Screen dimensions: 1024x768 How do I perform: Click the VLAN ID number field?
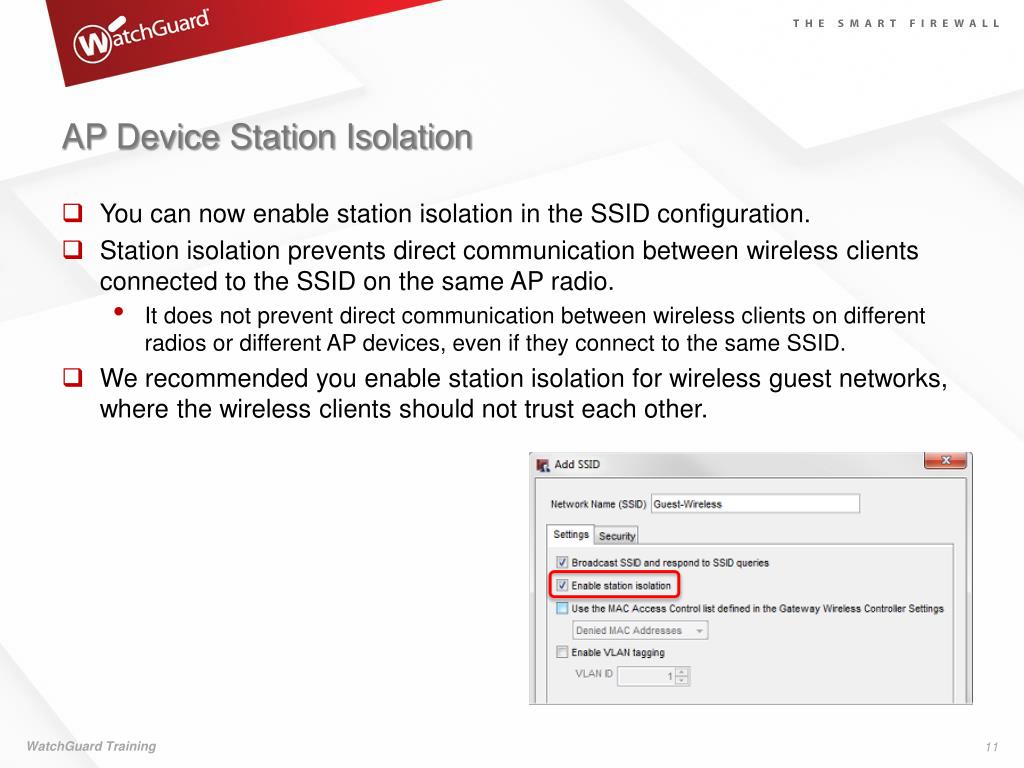[646, 676]
